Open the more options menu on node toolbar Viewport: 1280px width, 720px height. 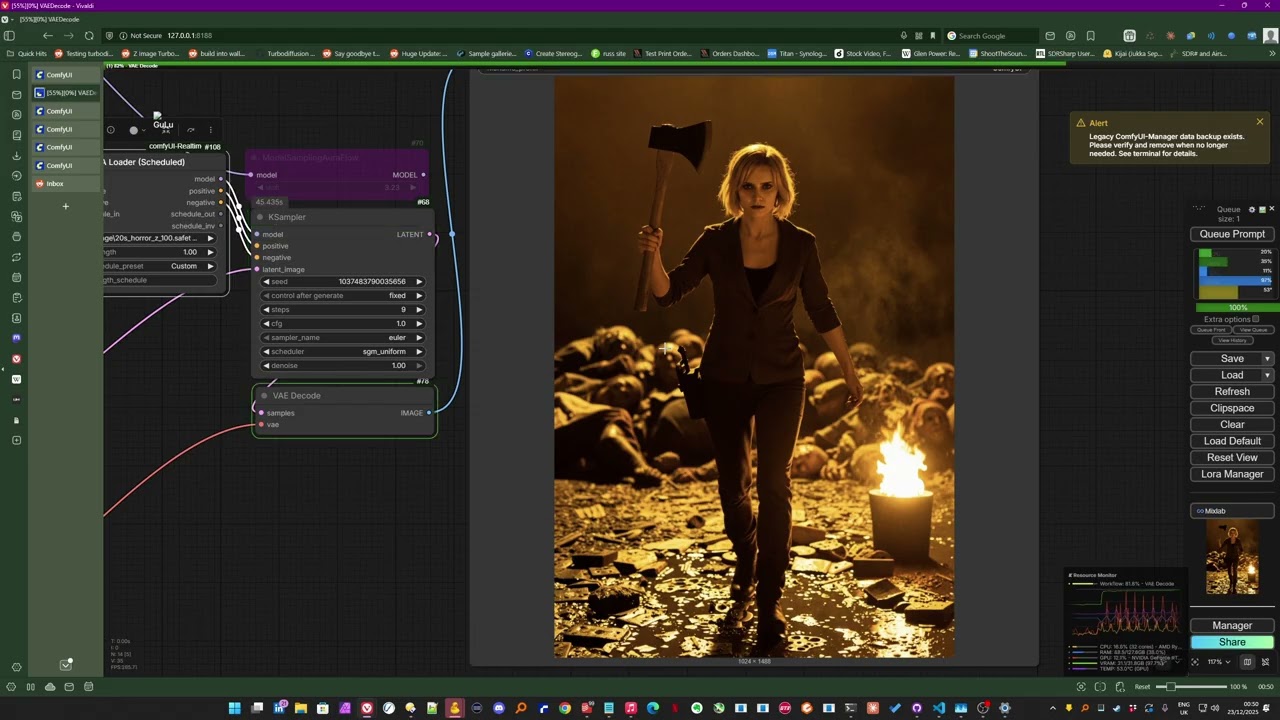tap(210, 130)
